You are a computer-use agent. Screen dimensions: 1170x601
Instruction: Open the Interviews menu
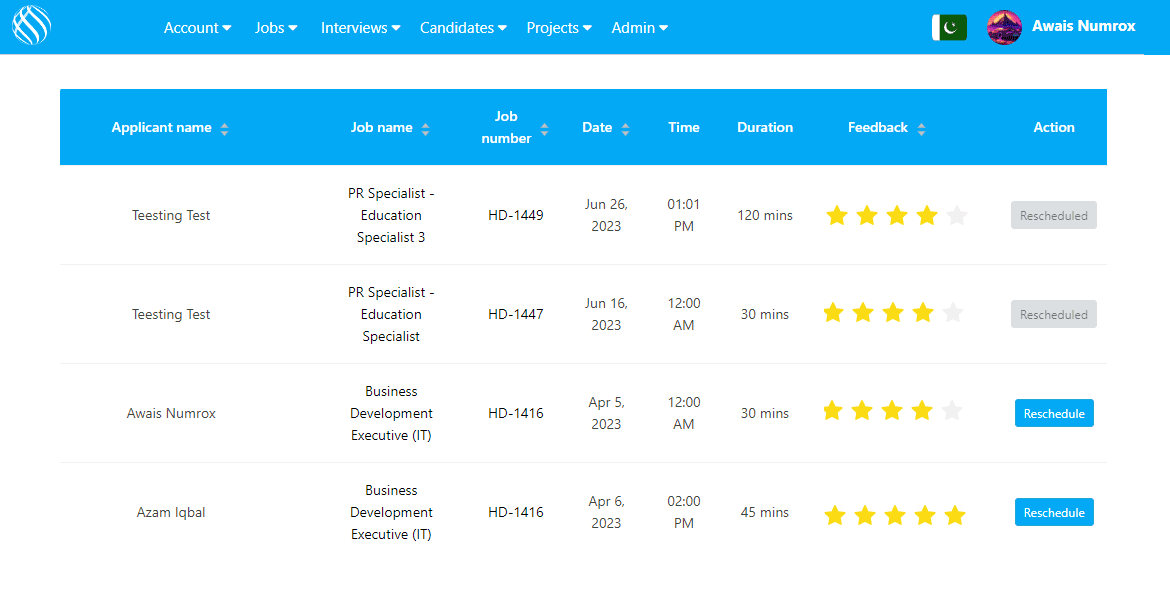click(x=359, y=27)
